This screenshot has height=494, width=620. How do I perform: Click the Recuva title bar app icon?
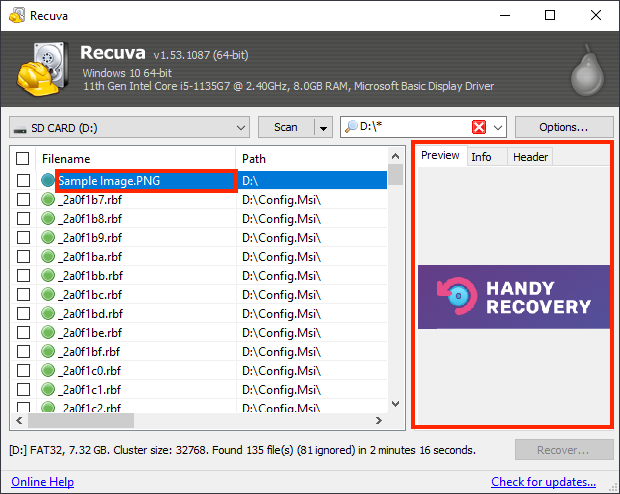[17, 15]
